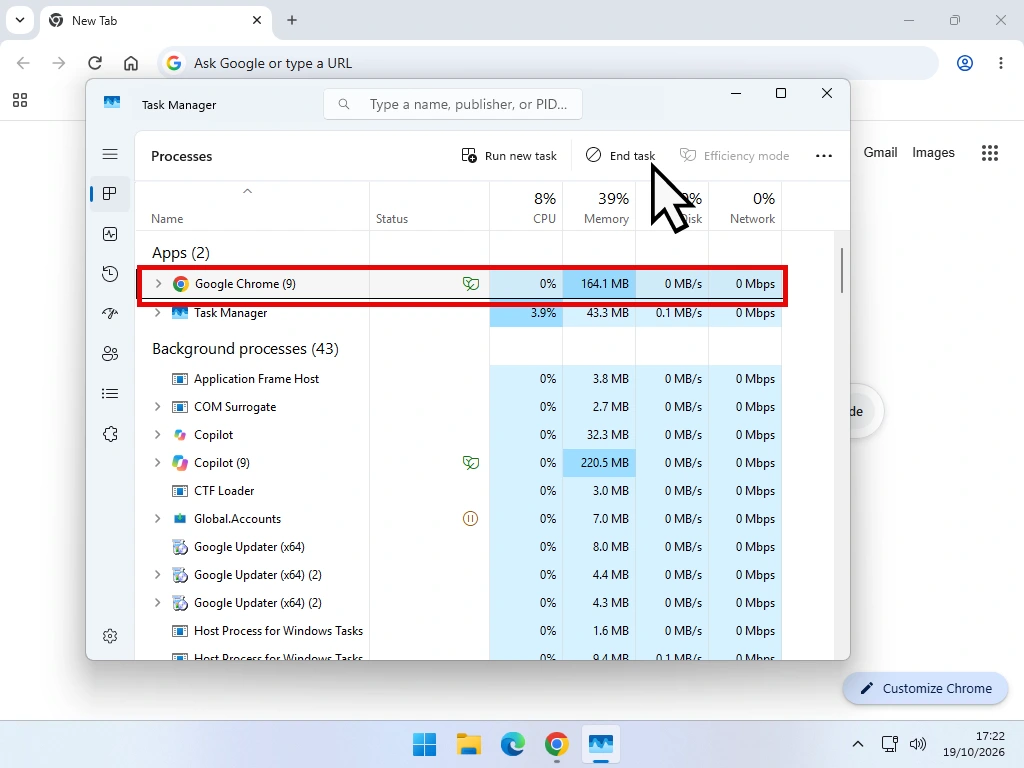
Task: Click Chrome home icon
Action: pos(131,63)
